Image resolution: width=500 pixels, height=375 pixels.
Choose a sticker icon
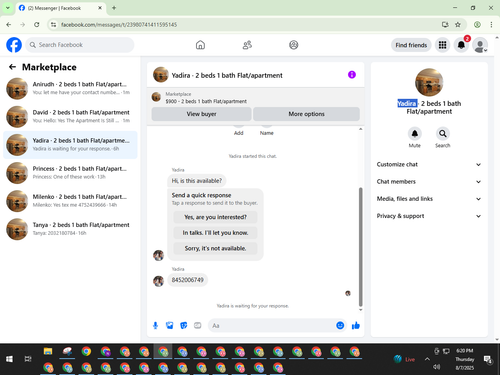click(x=184, y=325)
